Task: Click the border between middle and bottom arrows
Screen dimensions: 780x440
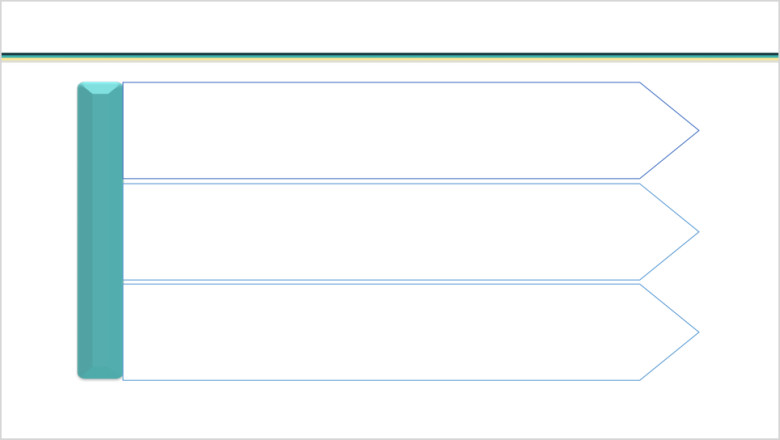Action: pos(381,282)
